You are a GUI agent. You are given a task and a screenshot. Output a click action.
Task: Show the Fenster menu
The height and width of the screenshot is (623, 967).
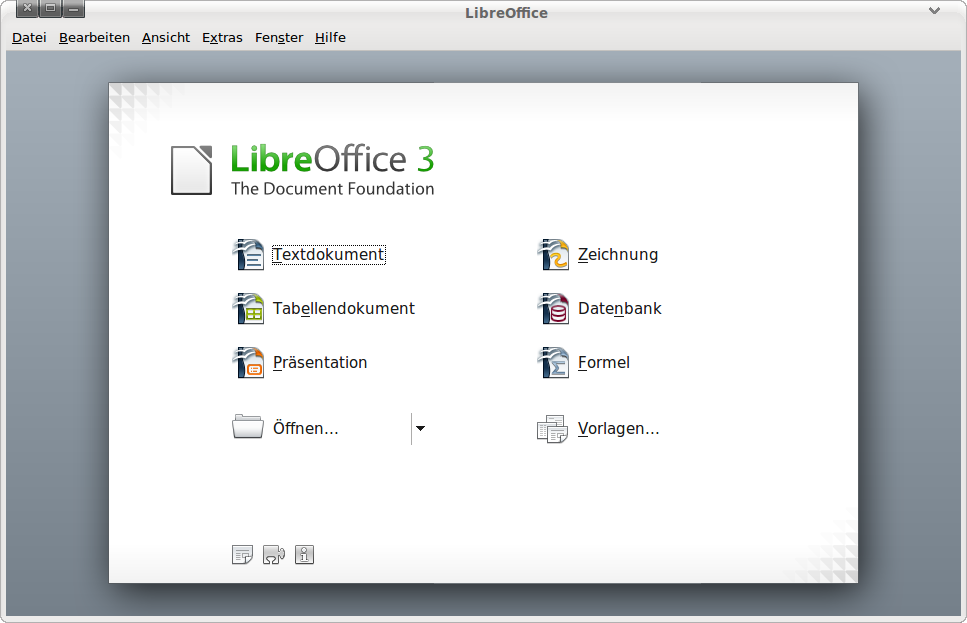279,38
